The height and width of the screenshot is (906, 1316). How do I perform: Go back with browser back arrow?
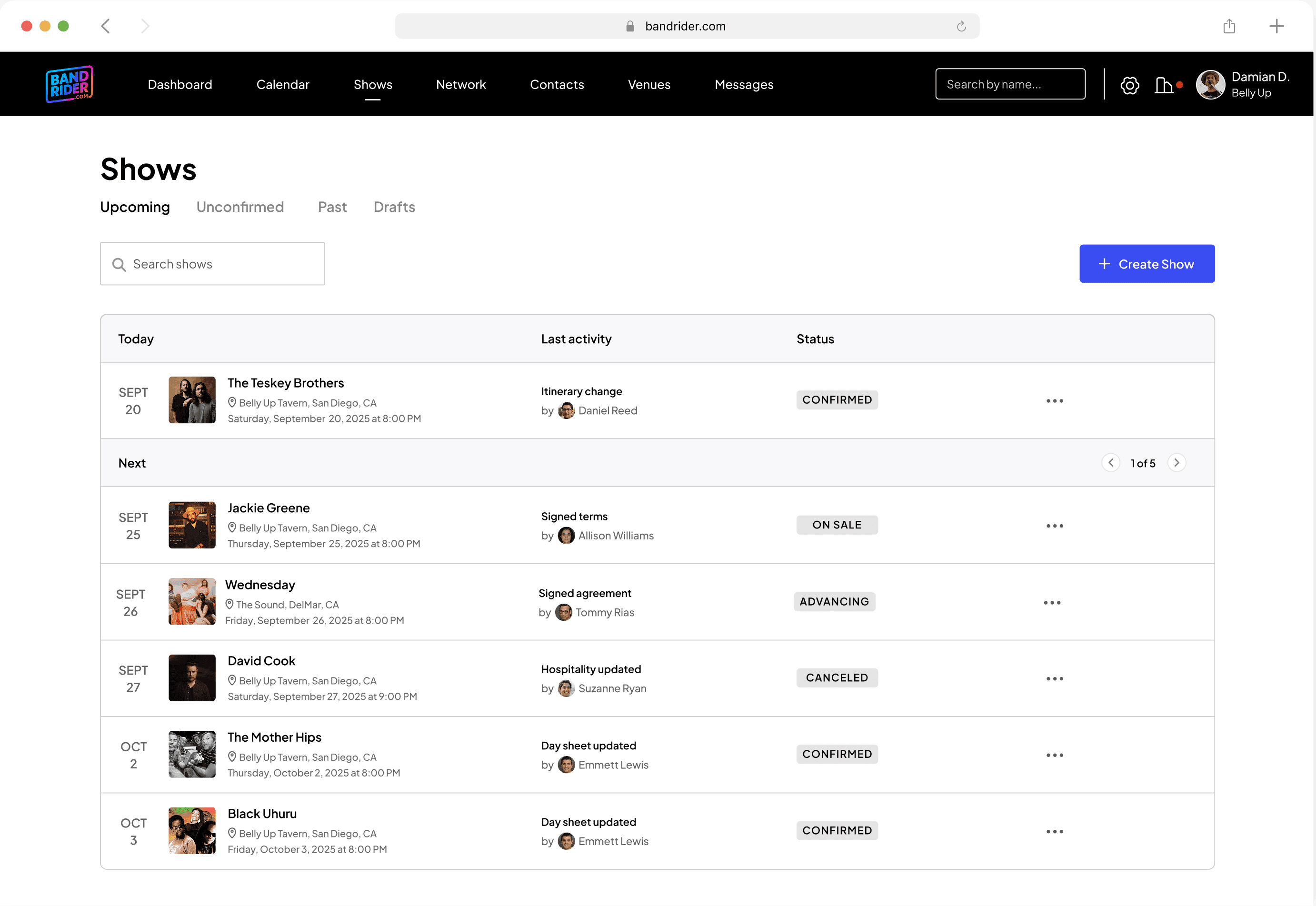[106, 26]
